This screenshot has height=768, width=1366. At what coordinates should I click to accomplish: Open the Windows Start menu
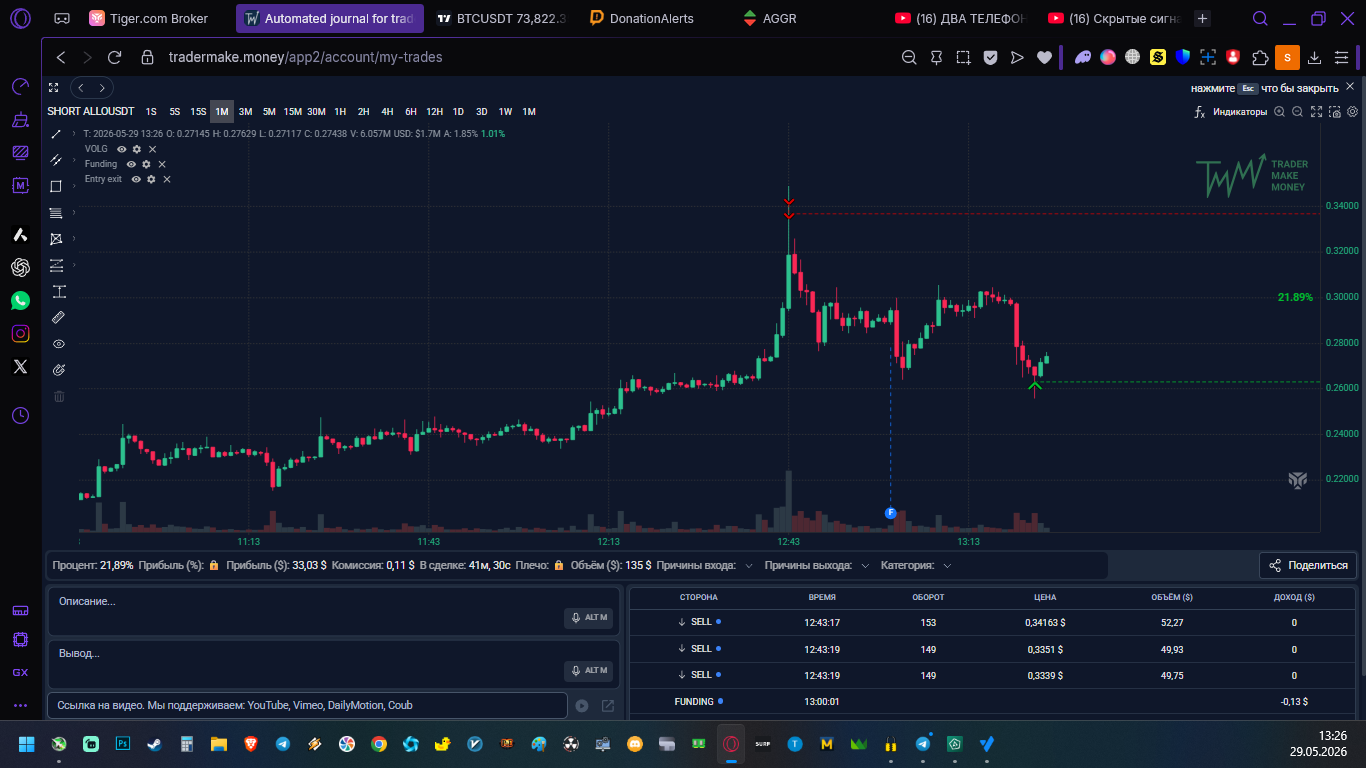(x=26, y=744)
